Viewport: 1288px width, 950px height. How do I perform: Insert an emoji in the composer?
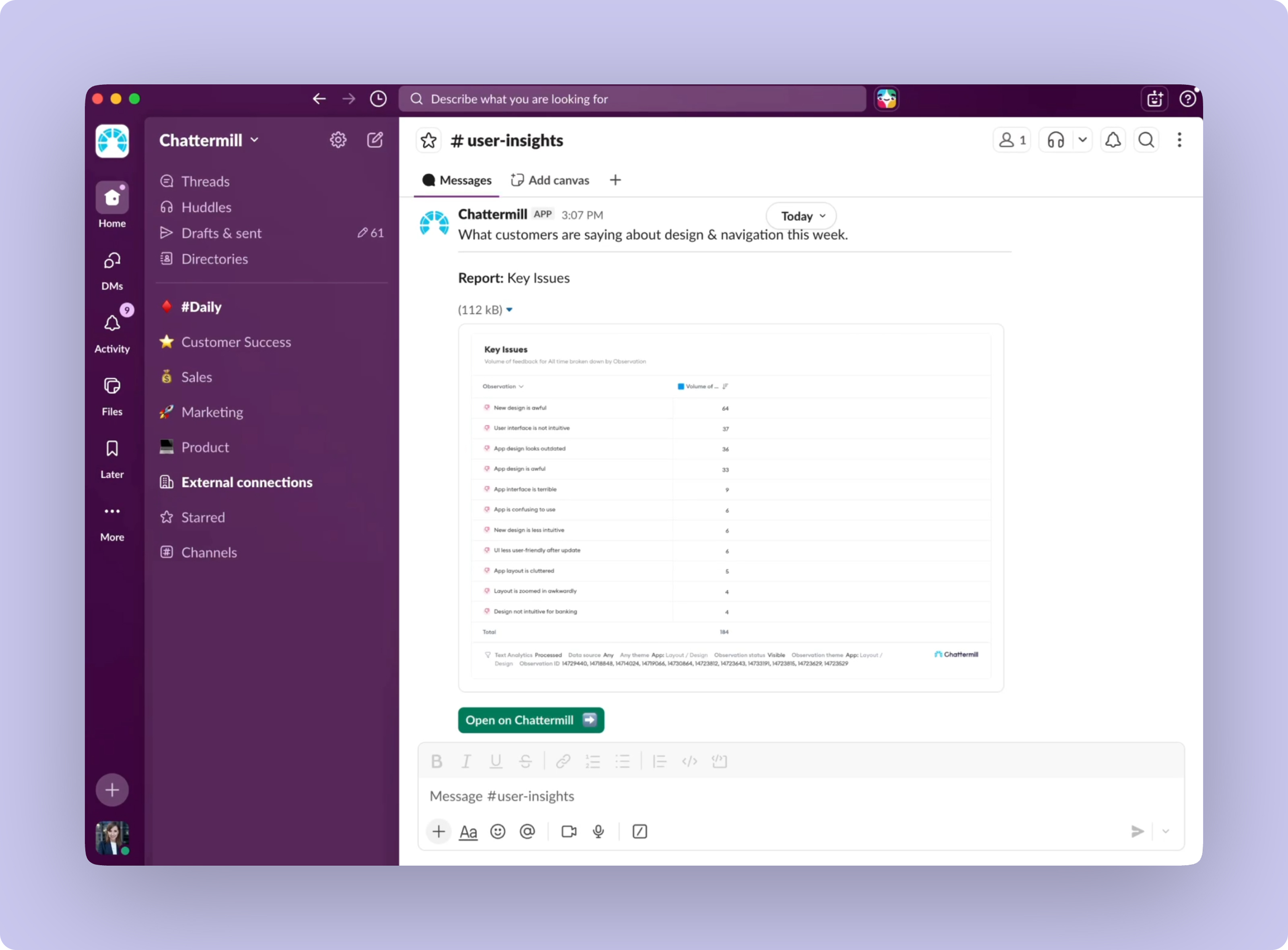coord(498,832)
